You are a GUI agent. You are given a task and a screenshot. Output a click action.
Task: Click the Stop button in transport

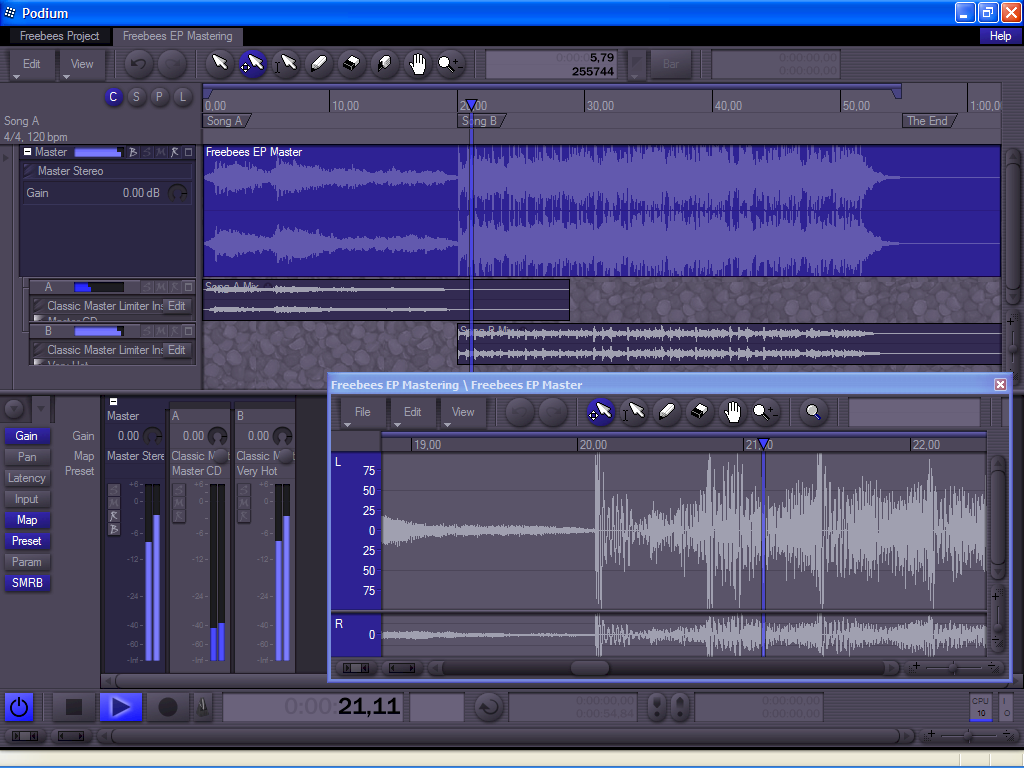click(74, 707)
